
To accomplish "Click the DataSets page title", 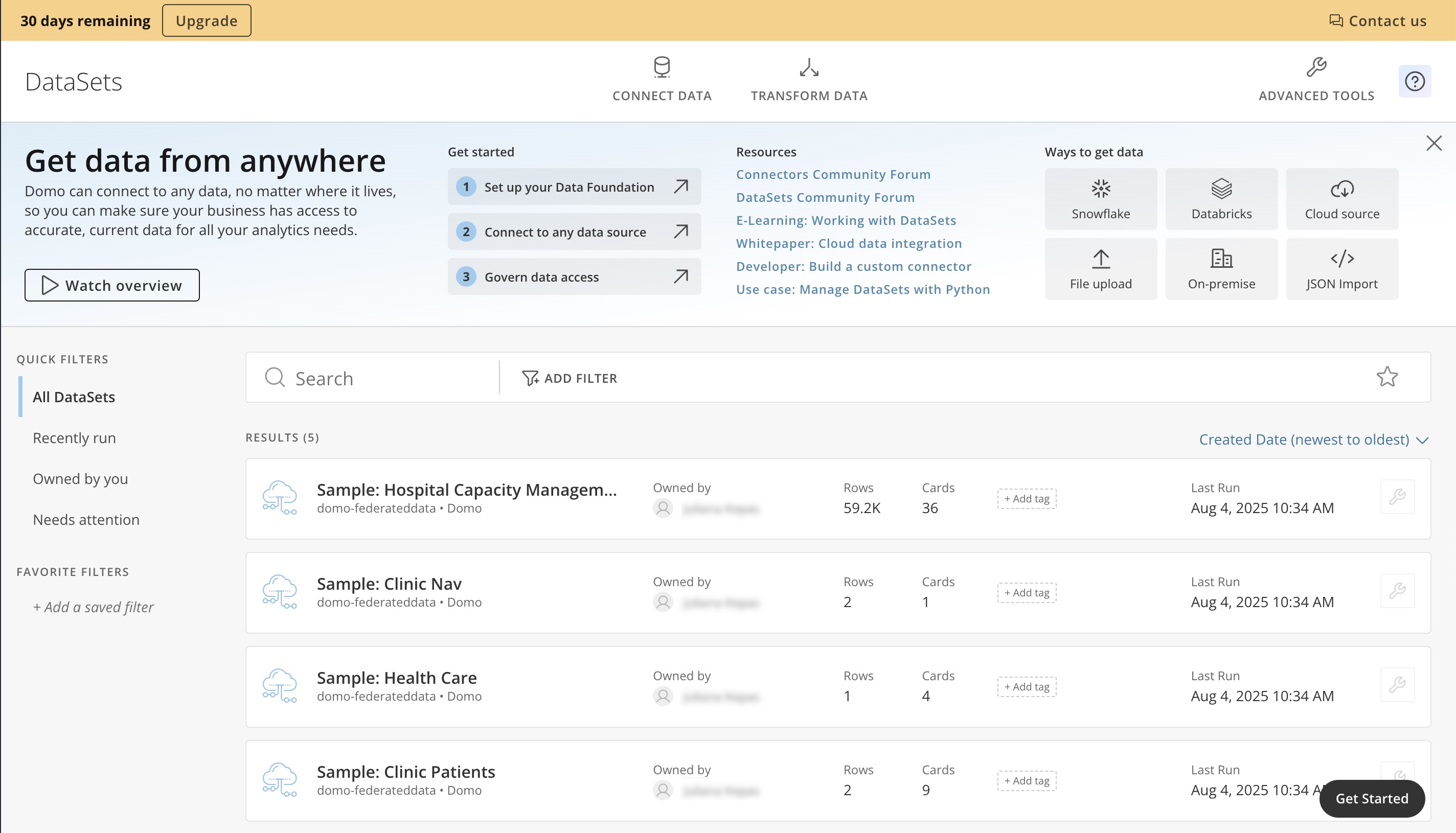I will tap(73, 82).
